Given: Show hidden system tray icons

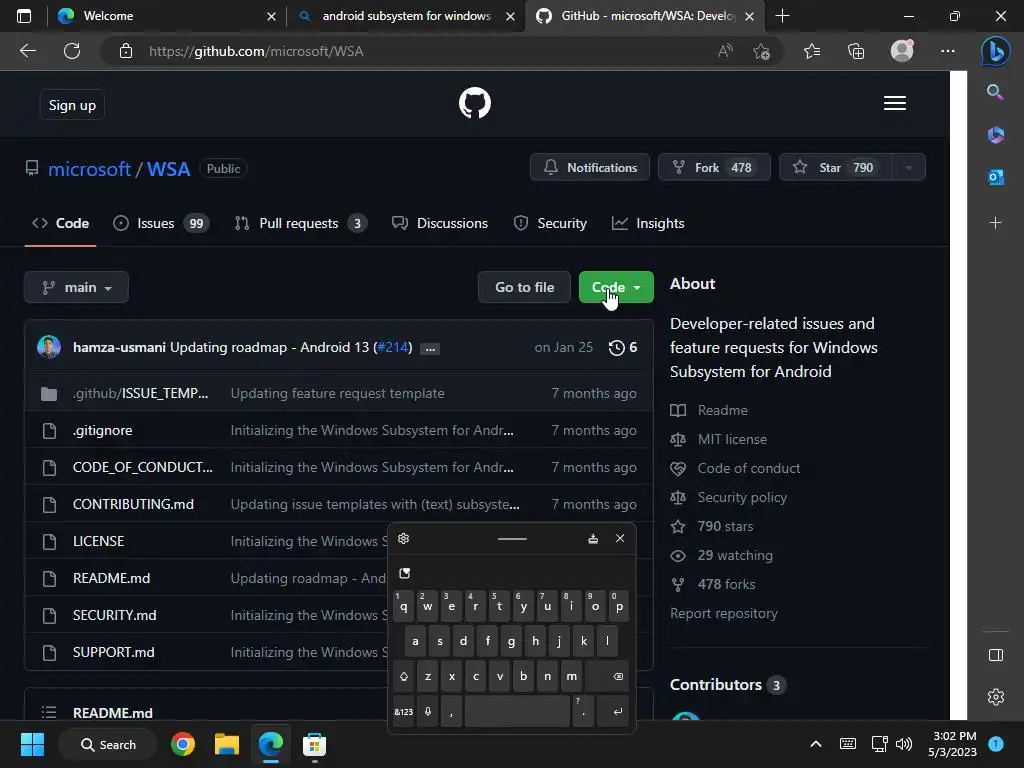Looking at the screenshot, I should click(x=816, y=744).
